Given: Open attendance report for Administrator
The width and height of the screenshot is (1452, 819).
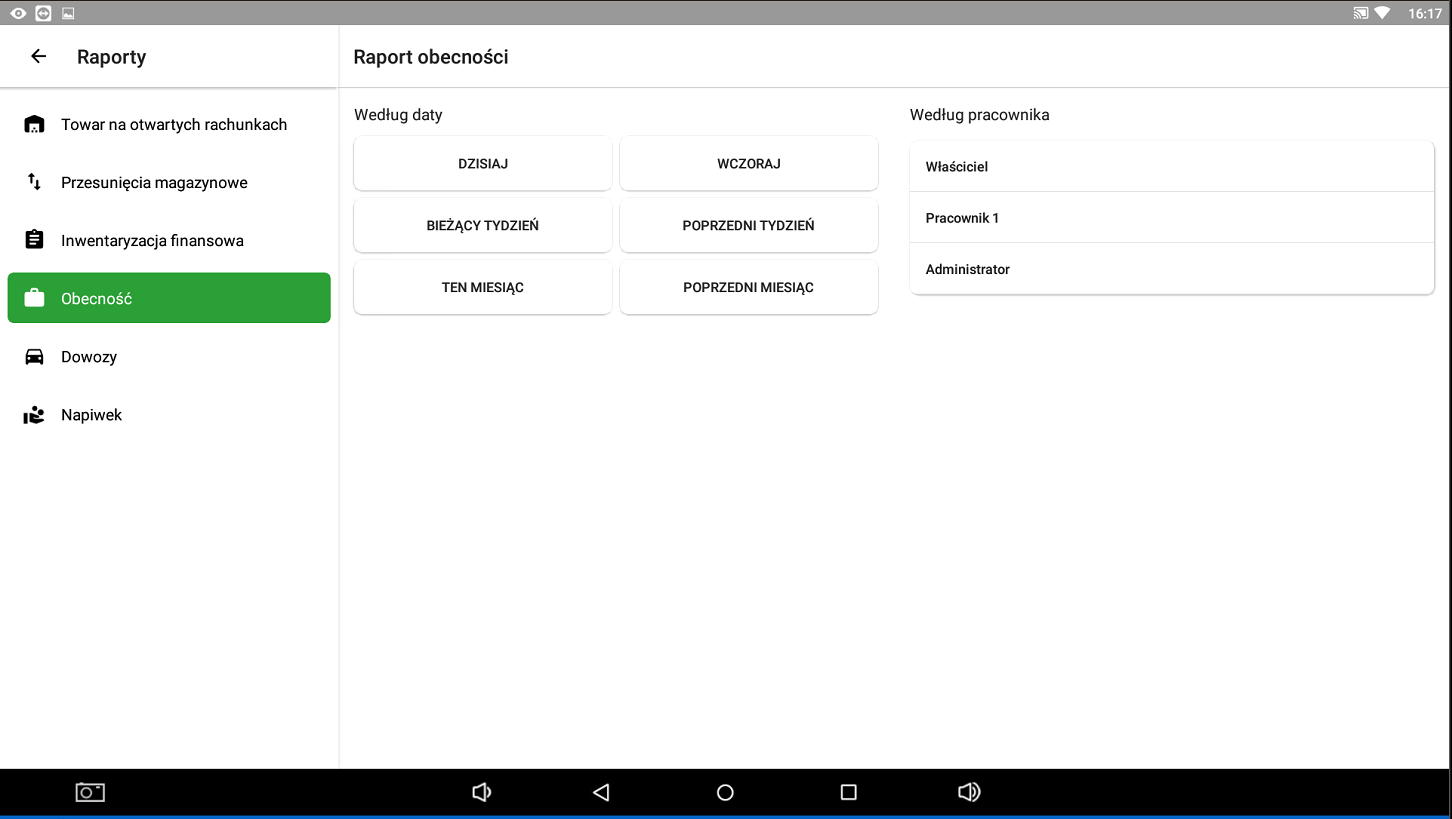Looking at the screenshot, I should tap(1171, 270).
